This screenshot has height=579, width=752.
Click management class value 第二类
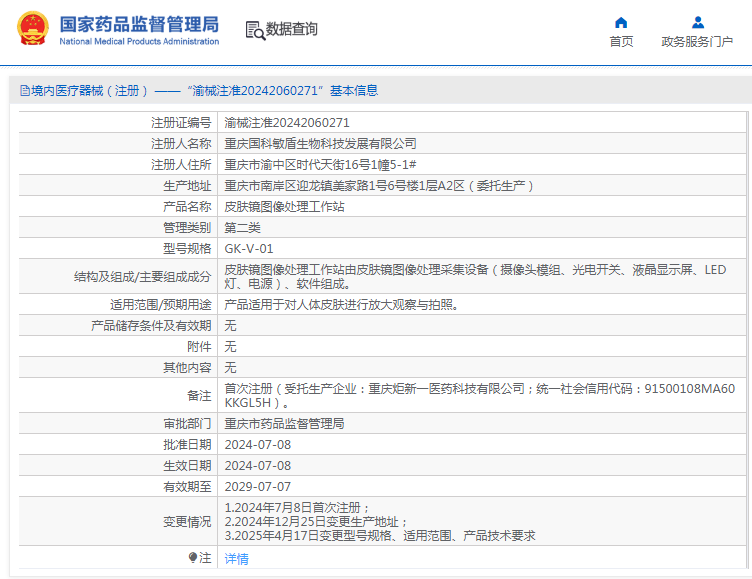[242, 228]
